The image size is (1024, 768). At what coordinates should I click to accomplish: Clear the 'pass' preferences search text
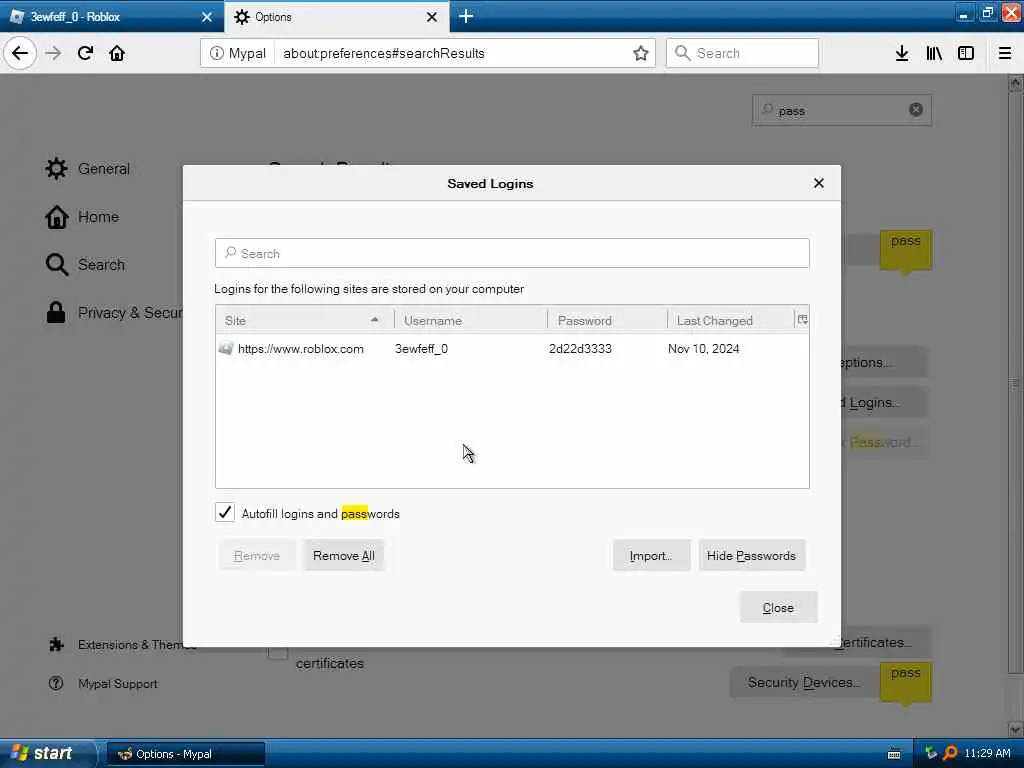(x=916, y=110)
